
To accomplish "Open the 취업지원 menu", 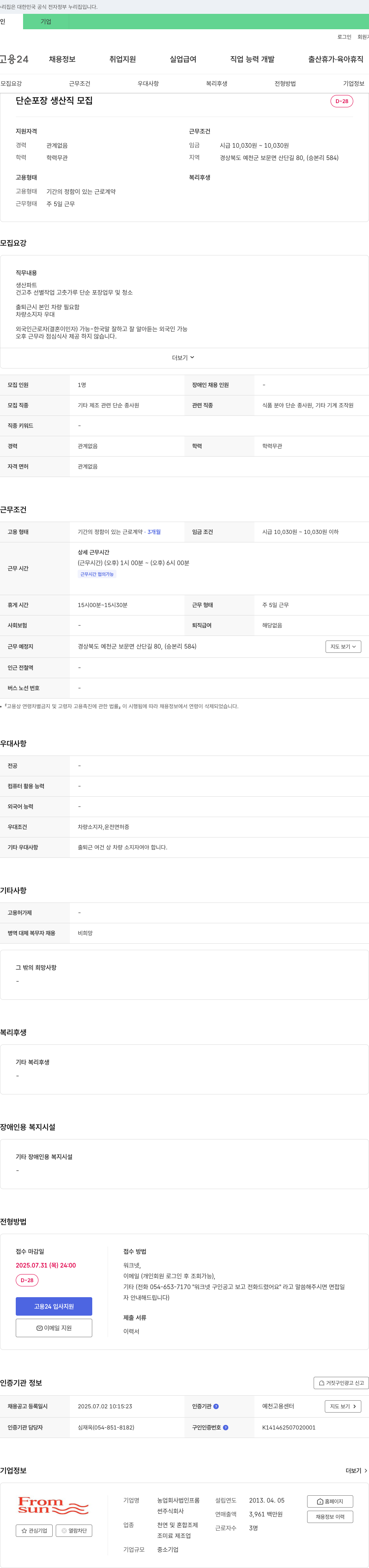I will coord(122,59).
